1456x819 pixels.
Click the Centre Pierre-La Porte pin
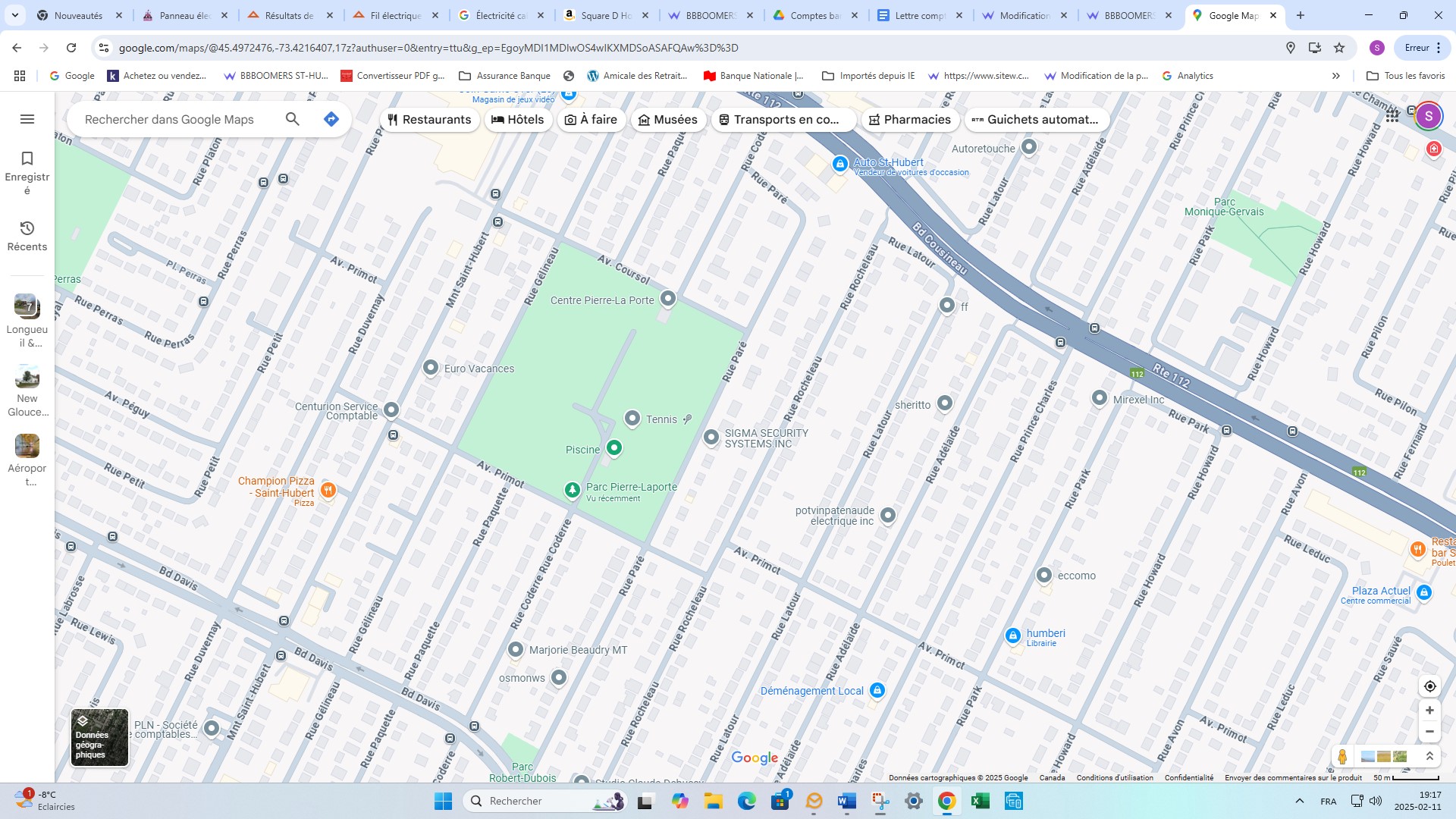tap(668, 299)
